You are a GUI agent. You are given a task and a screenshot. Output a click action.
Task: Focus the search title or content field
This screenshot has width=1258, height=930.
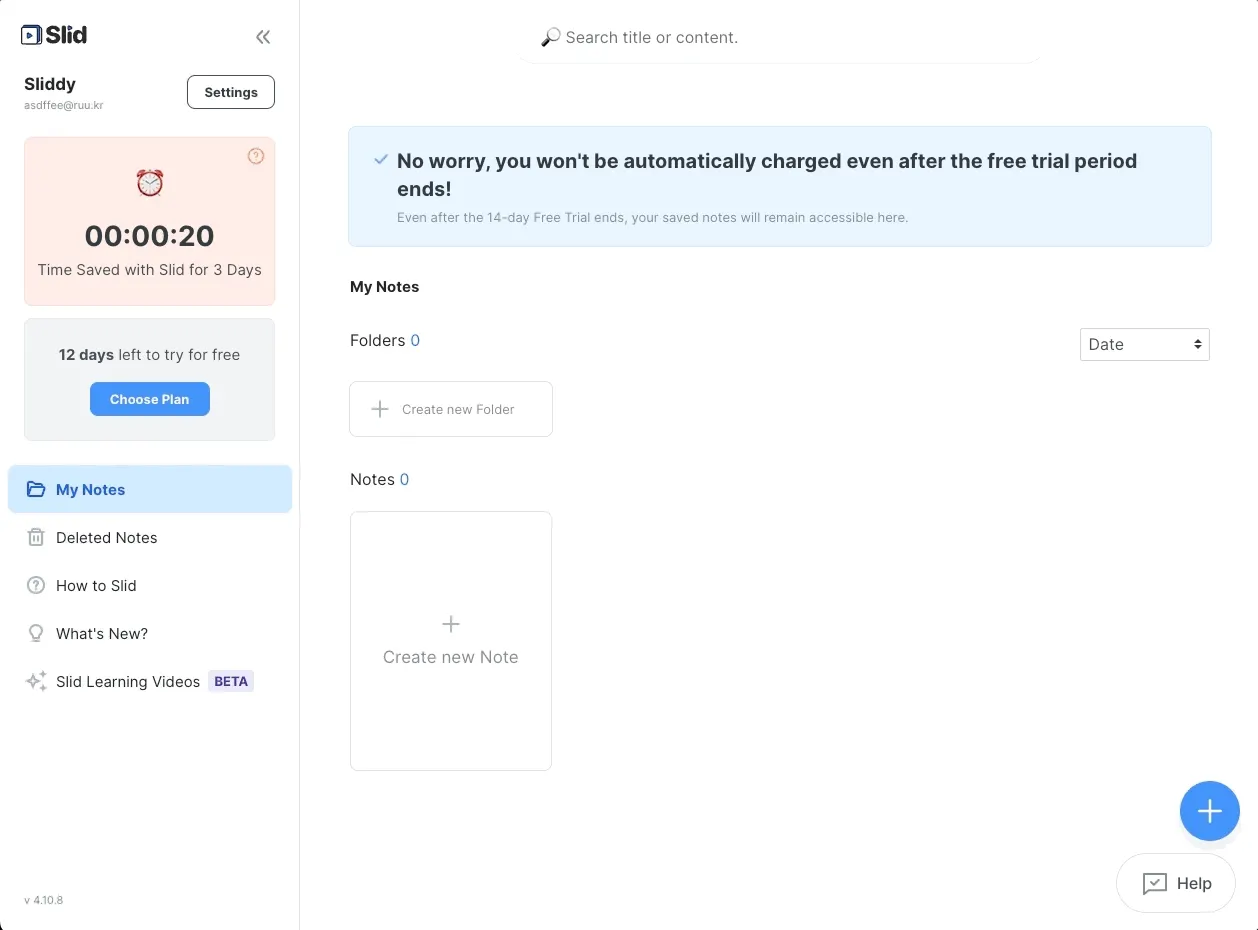click(x=780, y=38)
